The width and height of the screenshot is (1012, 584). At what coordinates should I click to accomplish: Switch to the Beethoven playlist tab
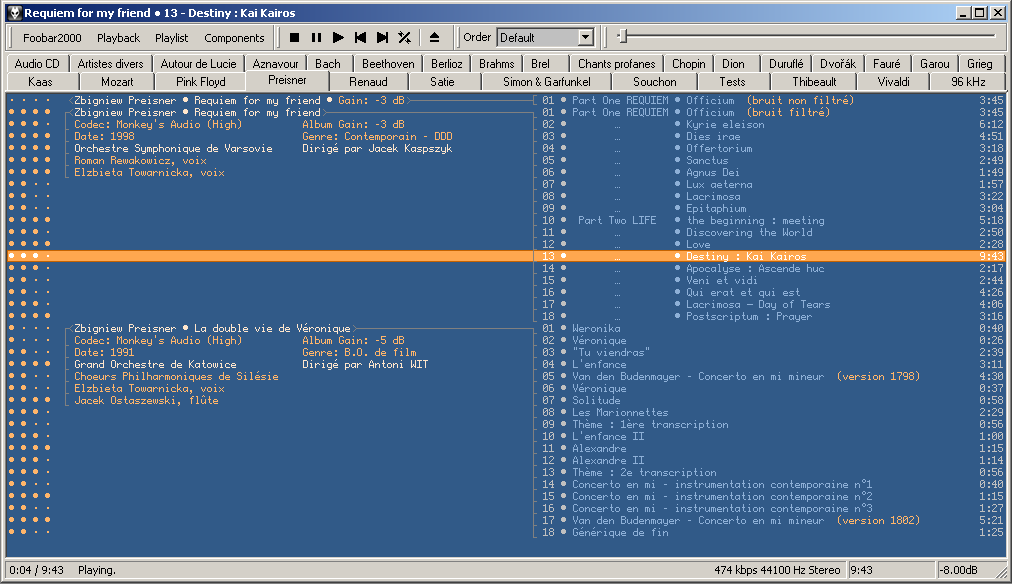pyautogui.click(x=388, y=64)
